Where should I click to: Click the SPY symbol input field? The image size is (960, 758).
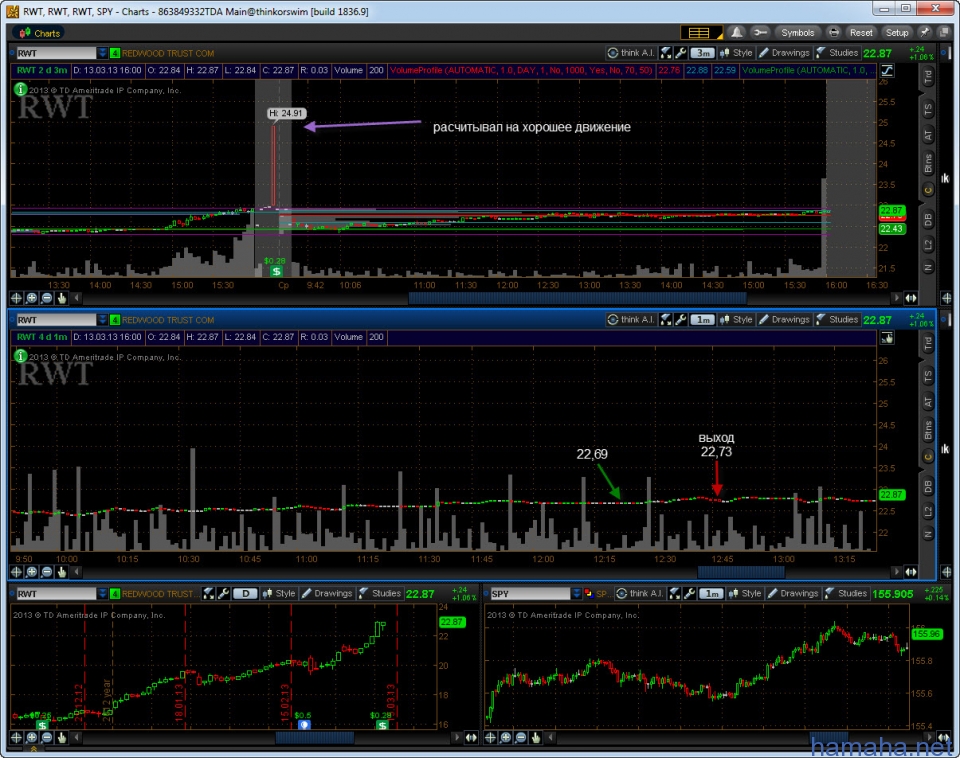pyautogui.click(x=530, y=593)
